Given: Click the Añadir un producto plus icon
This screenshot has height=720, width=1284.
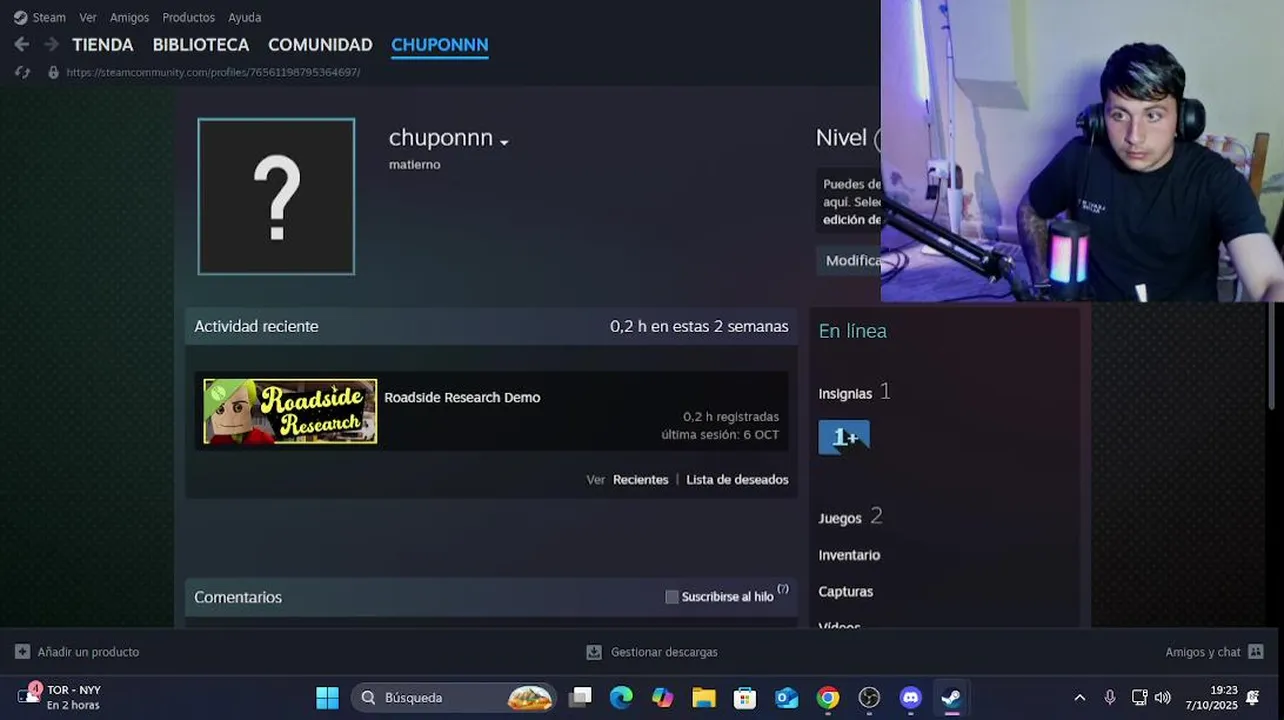Looking at the screenshot, I should [x=22, y=652].
